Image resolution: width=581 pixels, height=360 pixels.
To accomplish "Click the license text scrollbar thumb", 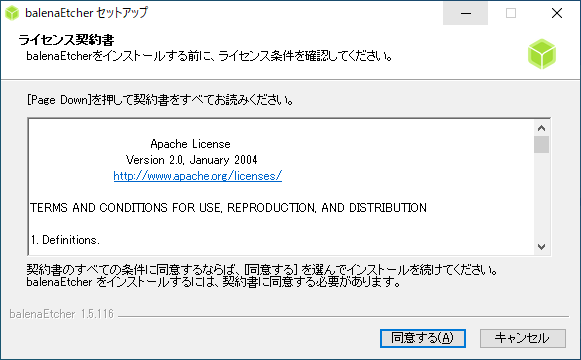I will pos(541,144).
